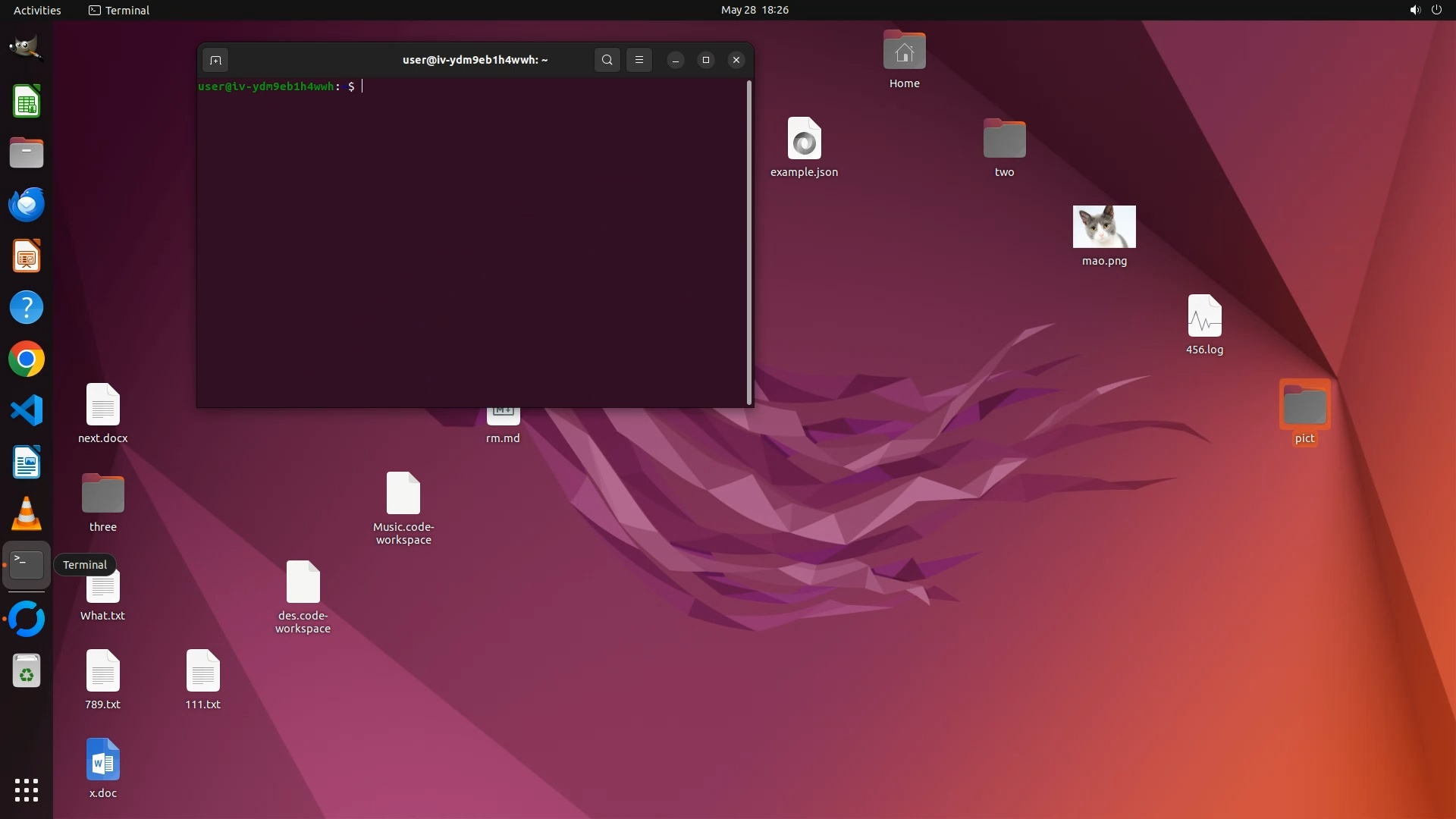Open the date and time calendar menu

[754, 10]
